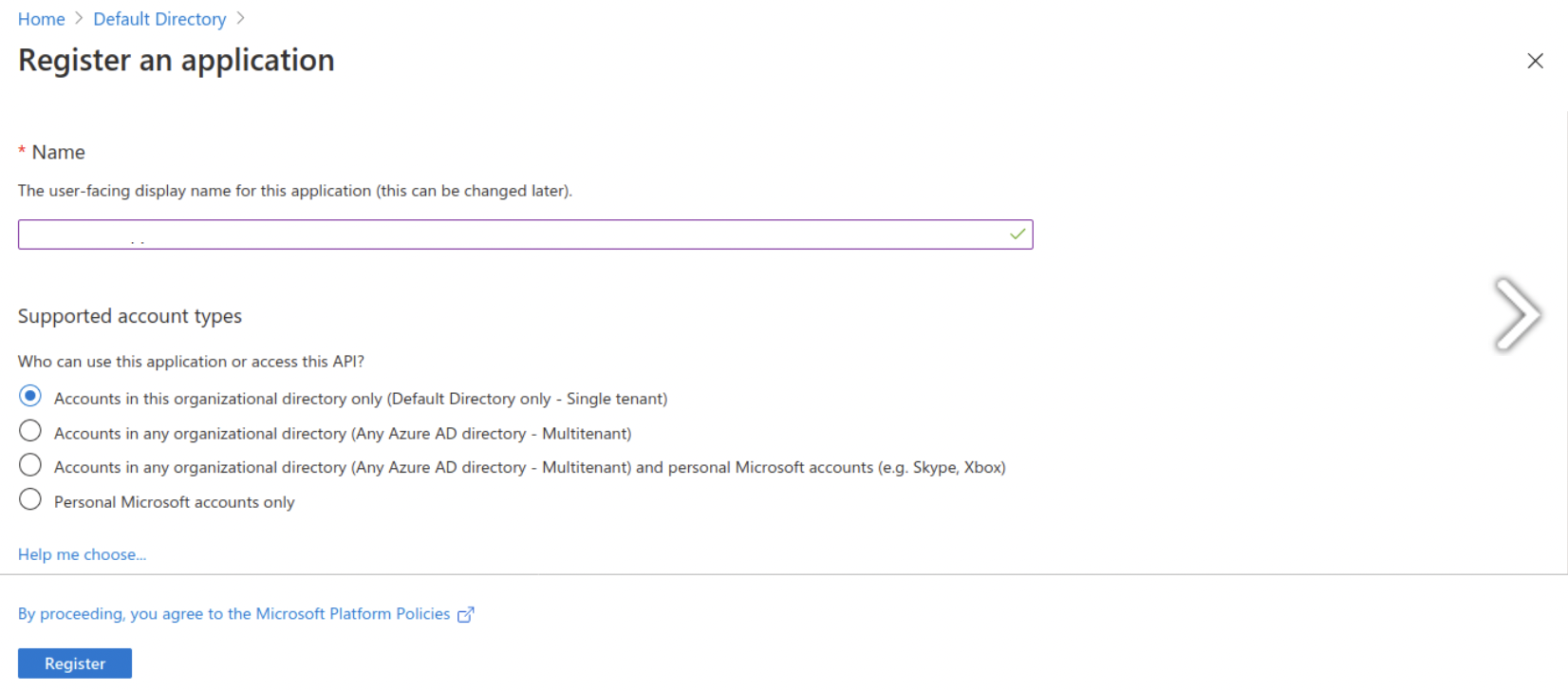Click the large right arrow chevron
Image resolution: width=1568 pixels, height=691 pixels.
[x=1517, y=314]
